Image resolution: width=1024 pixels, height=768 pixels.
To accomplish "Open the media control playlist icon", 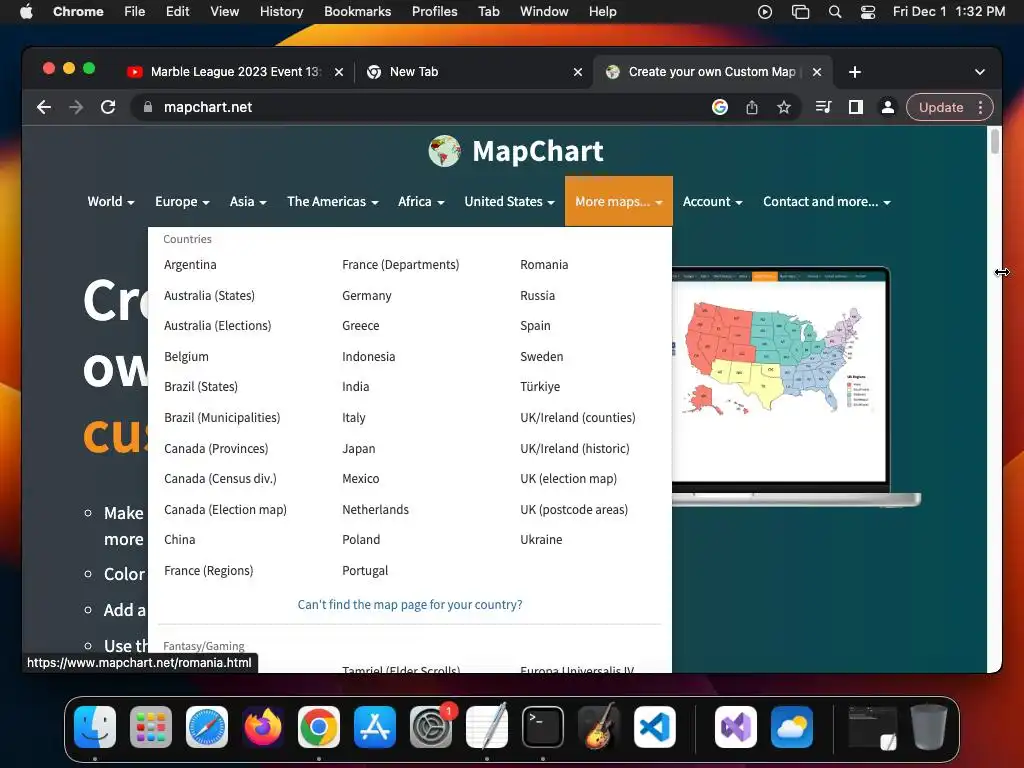I will 824,107.
